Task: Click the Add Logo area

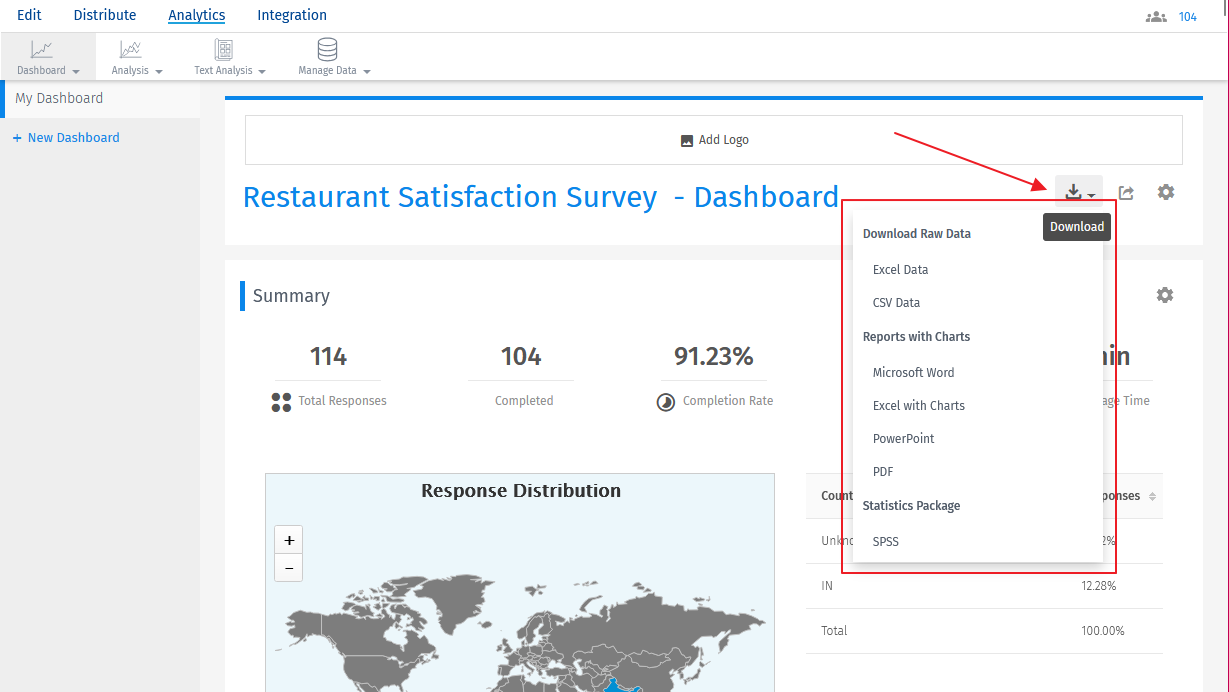Action: pyautogui.click(x=714, y=140)
